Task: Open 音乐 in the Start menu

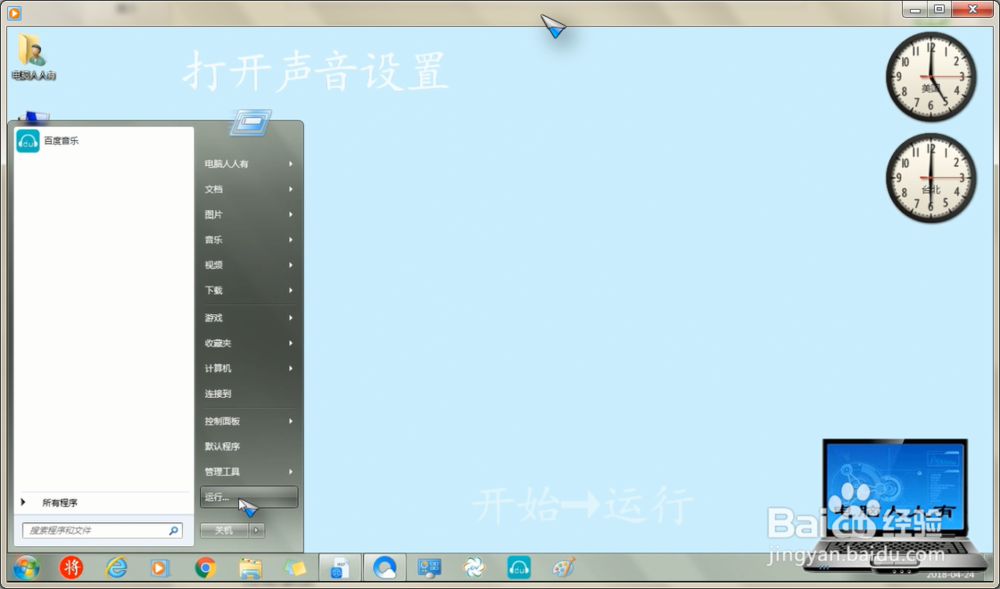Action: click(x=249, y=240)
